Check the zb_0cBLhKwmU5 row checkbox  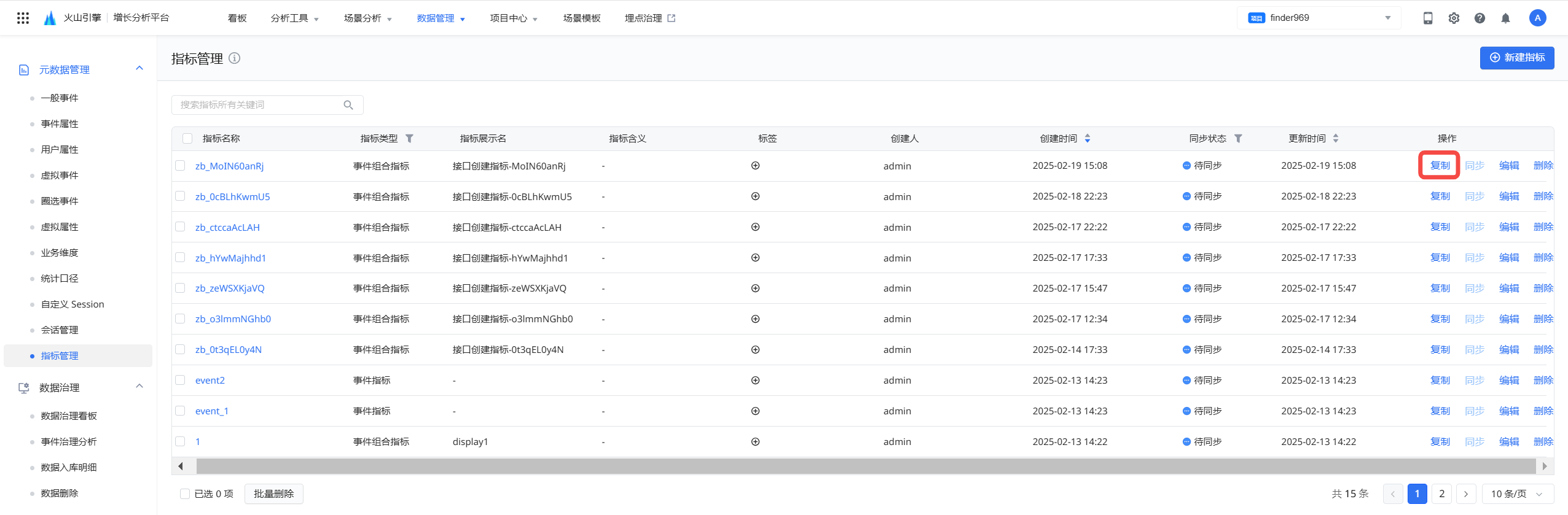click(180, 196)
